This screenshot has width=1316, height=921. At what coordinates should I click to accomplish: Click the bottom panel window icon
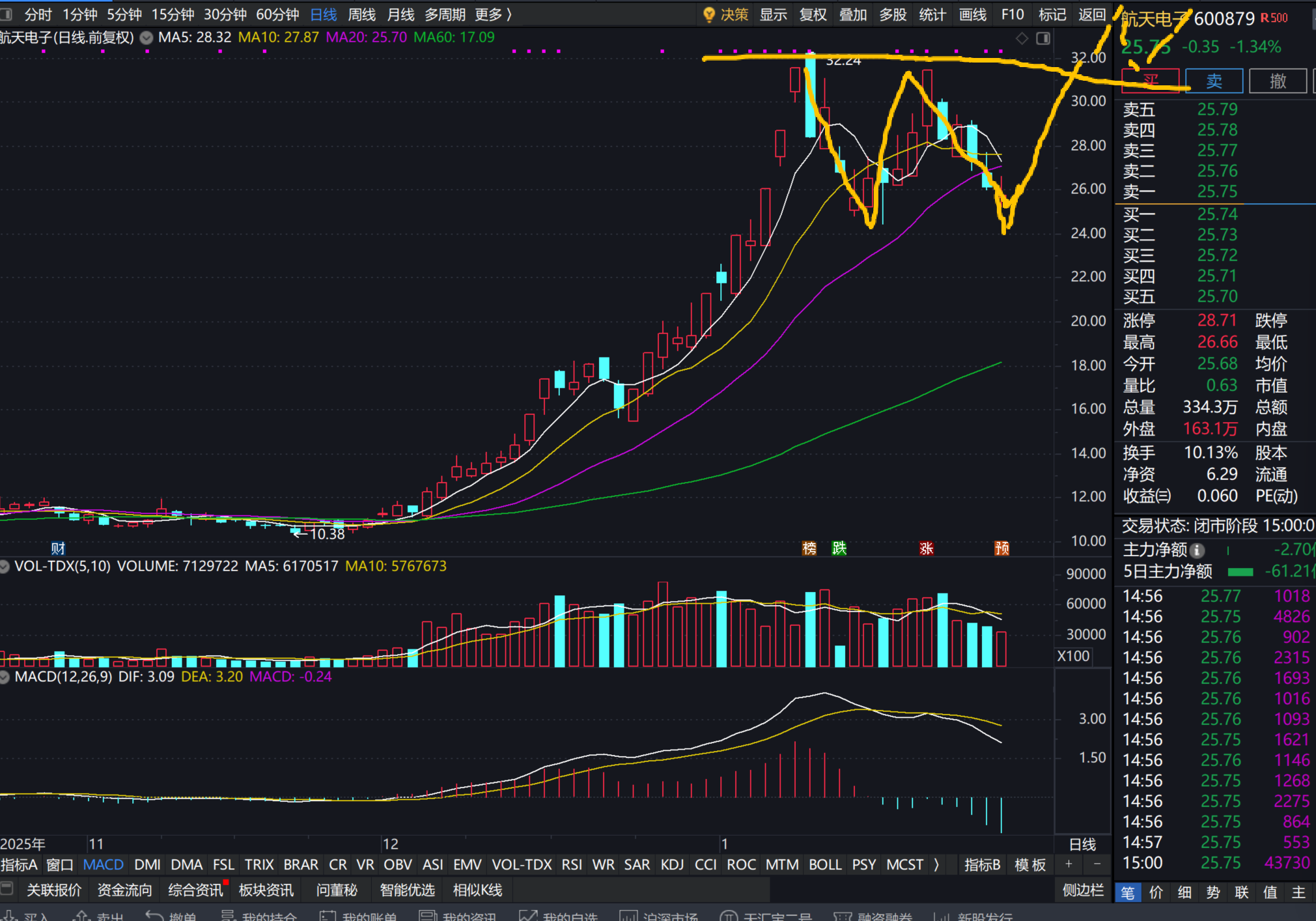7,889
